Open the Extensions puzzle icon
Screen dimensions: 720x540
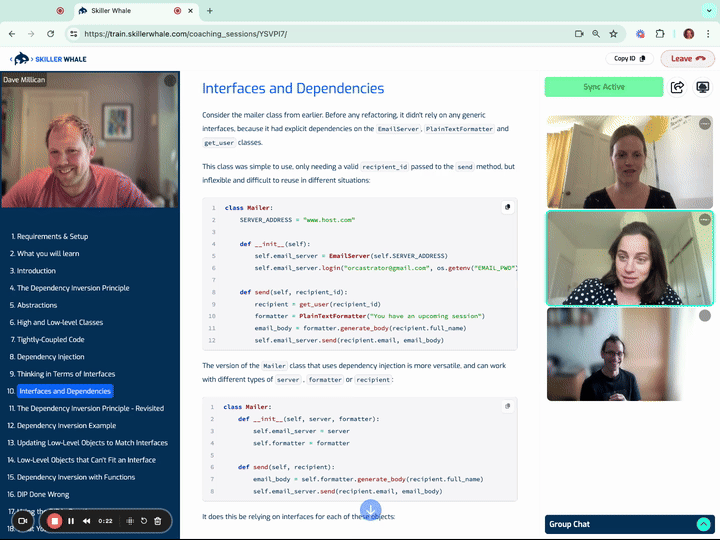tap(660, 34)
